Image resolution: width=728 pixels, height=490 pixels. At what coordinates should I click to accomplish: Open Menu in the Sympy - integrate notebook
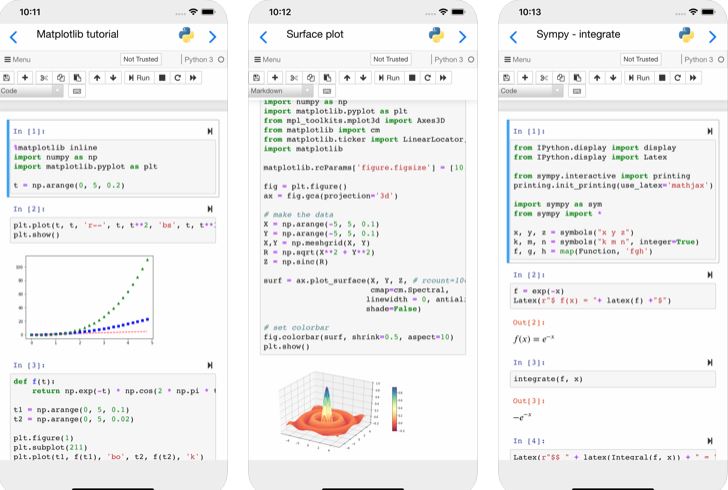coord(517,59)
